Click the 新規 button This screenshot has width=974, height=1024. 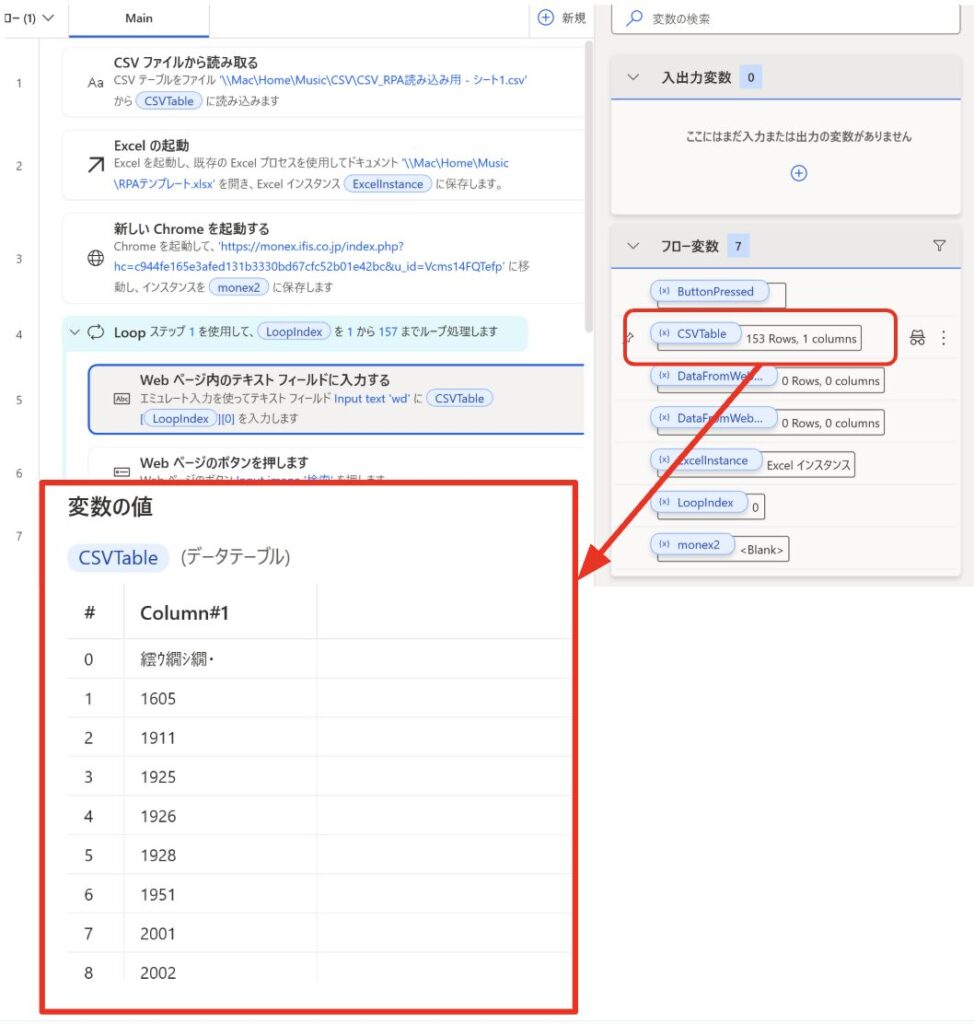pos(562,18)
